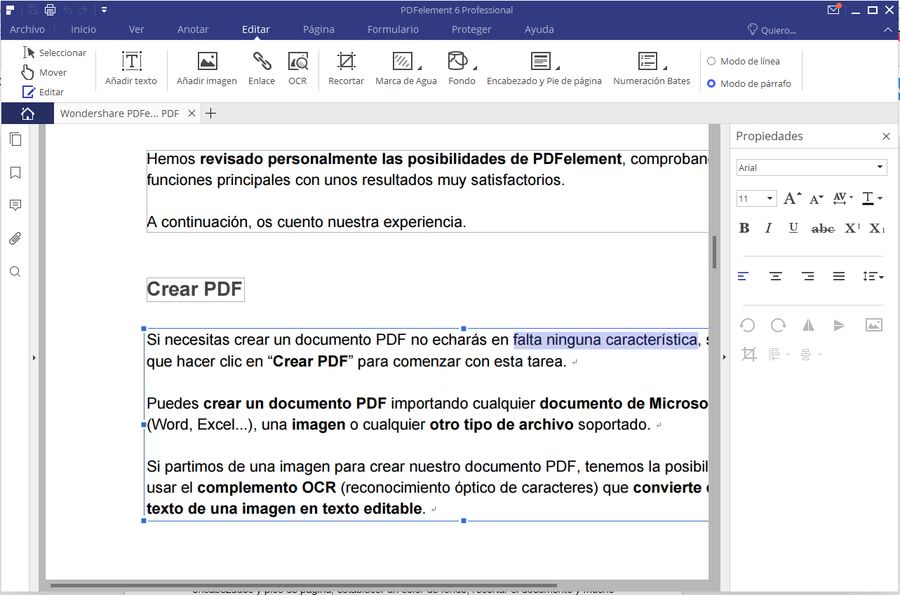Switch to the Proteger tab

pyautogui.click(x=471, y=29)
